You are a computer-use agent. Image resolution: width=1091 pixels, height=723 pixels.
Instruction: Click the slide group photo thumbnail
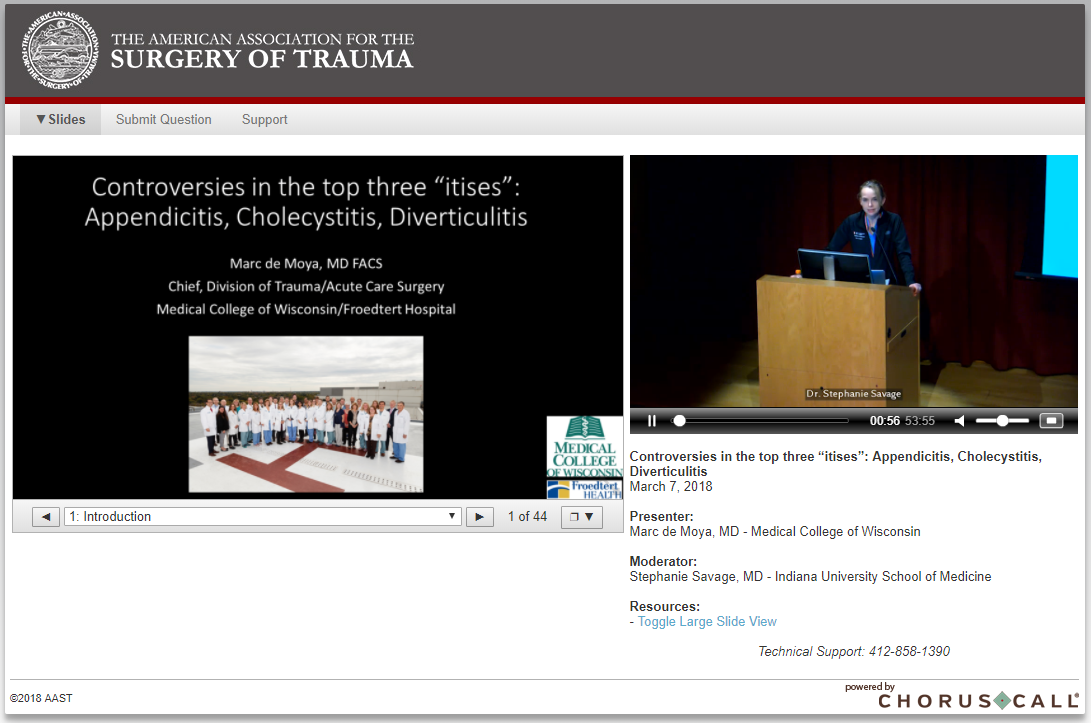pyautogui.click(x=306, y=414)
